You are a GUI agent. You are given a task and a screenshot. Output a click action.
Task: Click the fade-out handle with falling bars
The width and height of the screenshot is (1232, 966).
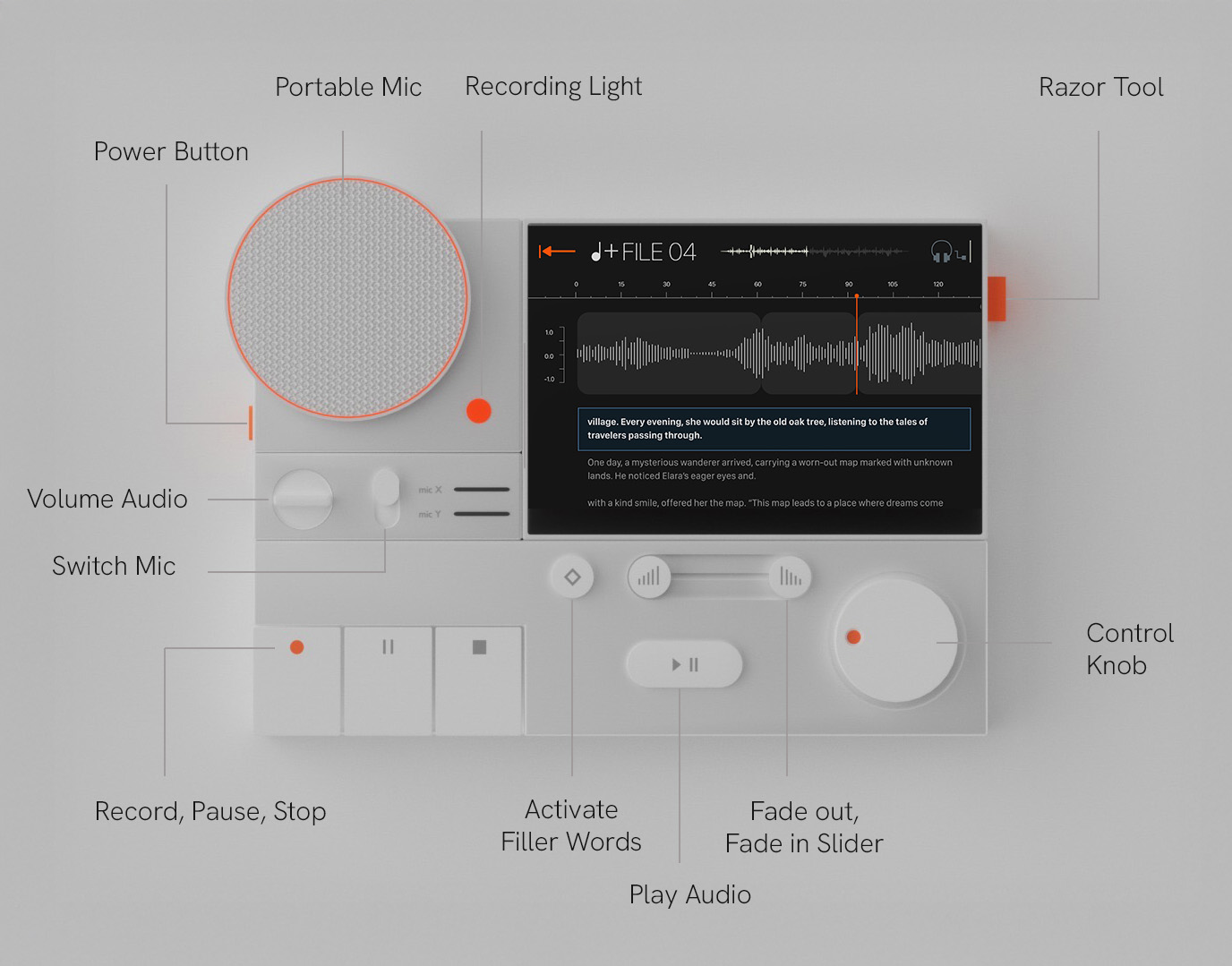click(x=790, y=577)
